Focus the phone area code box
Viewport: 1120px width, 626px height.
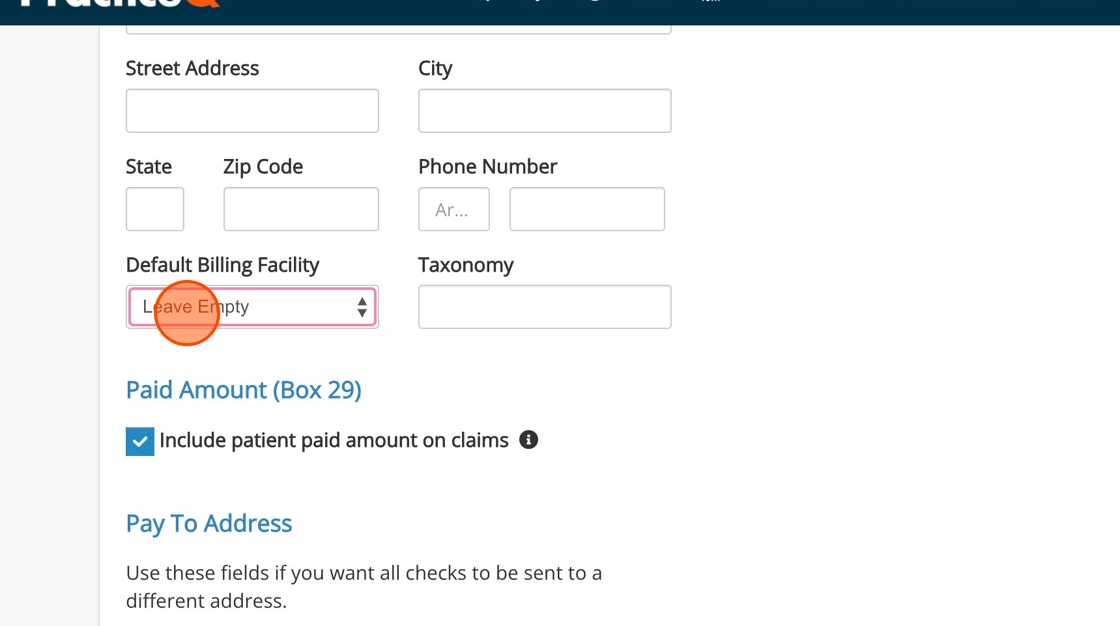click(x=453, y=209)
